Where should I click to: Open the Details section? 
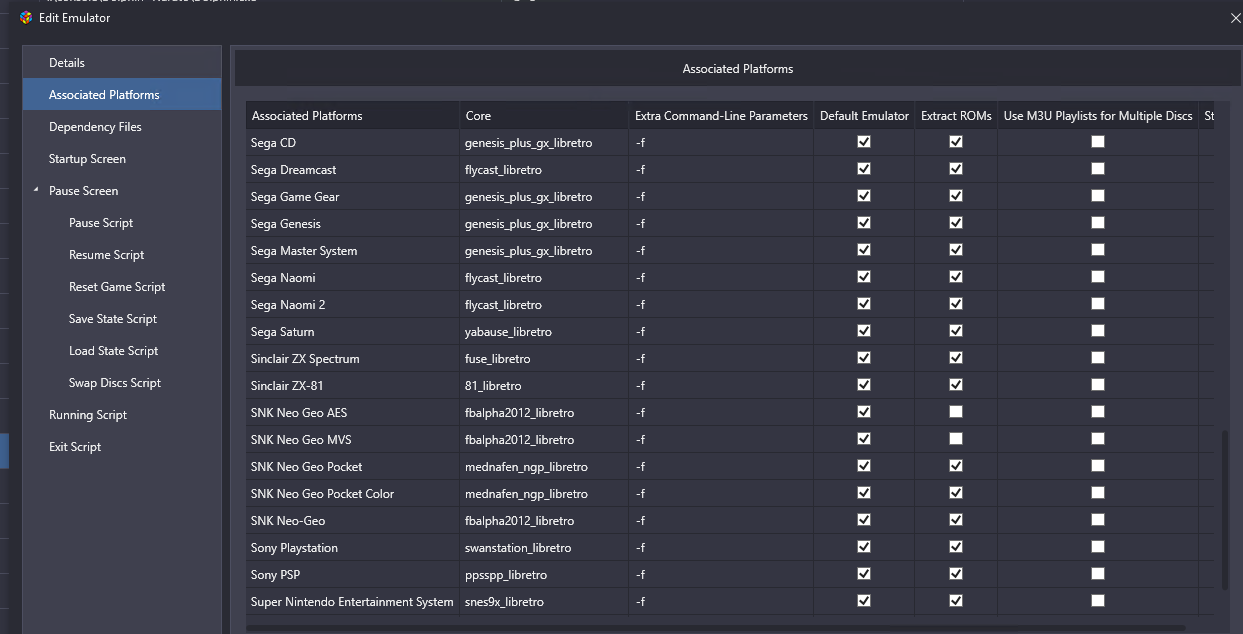click(x=122, y=63)
